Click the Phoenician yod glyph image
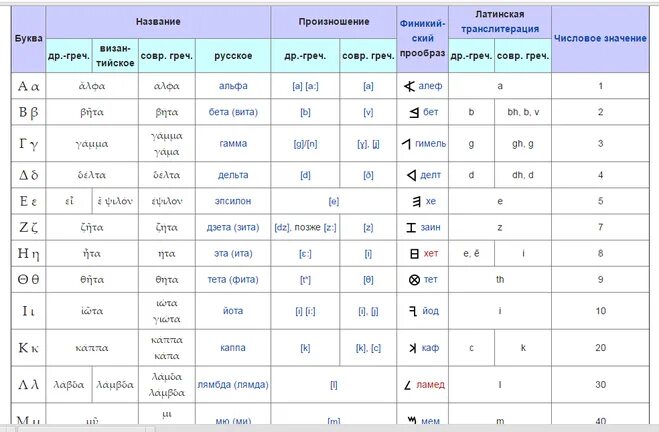The image size is (659, 432). (x=413, y=311)
